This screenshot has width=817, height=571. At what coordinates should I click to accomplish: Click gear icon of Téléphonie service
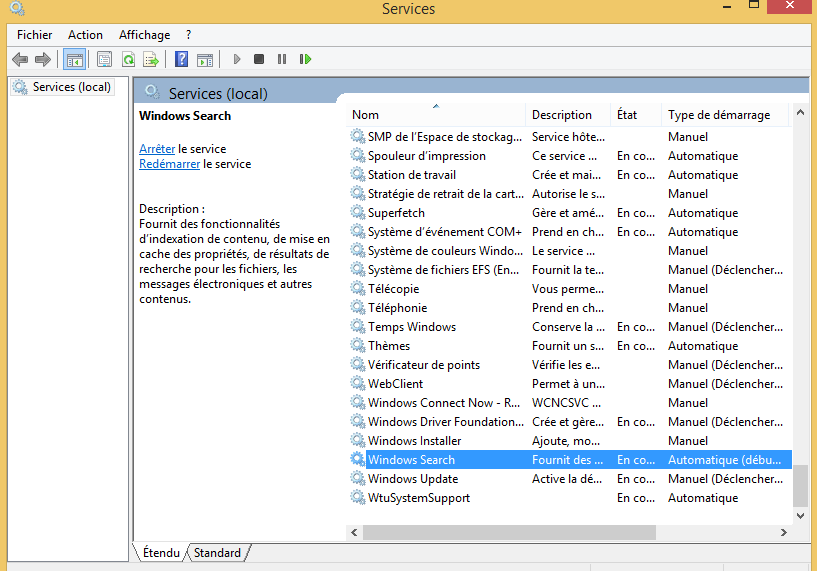[357, 307]
